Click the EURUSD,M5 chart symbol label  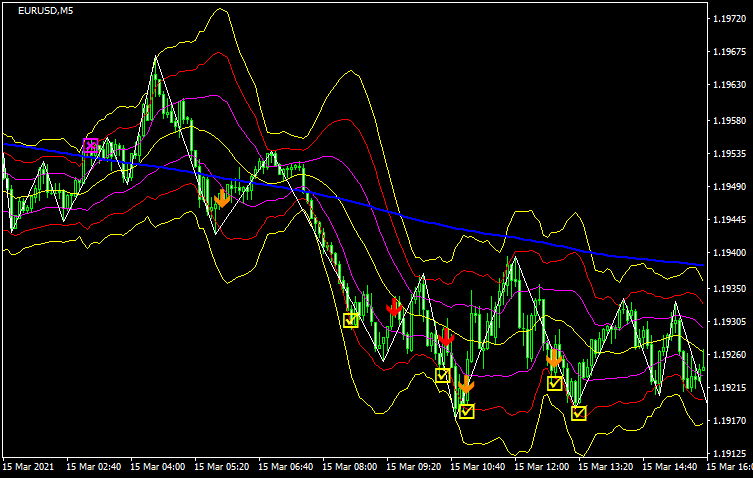coord(46,11)
